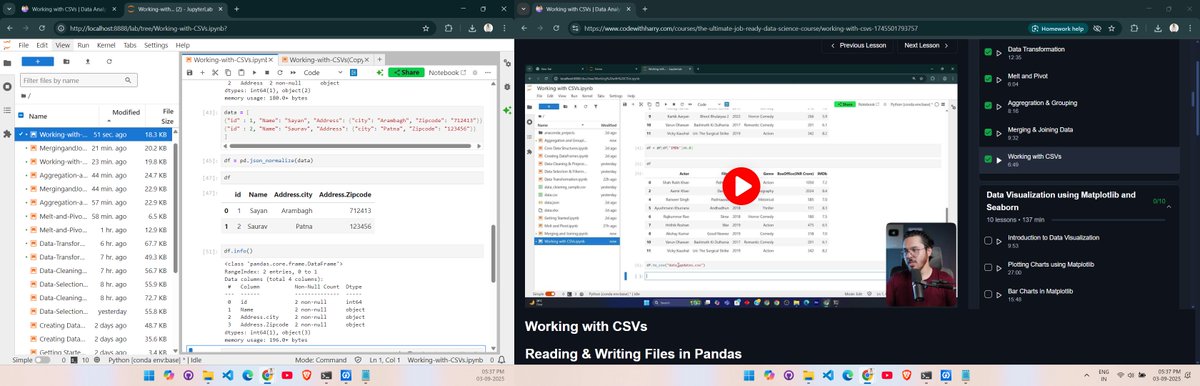The image size is (1200, 386).
Task: Click the green Share button
Action: tap(405, 73)
